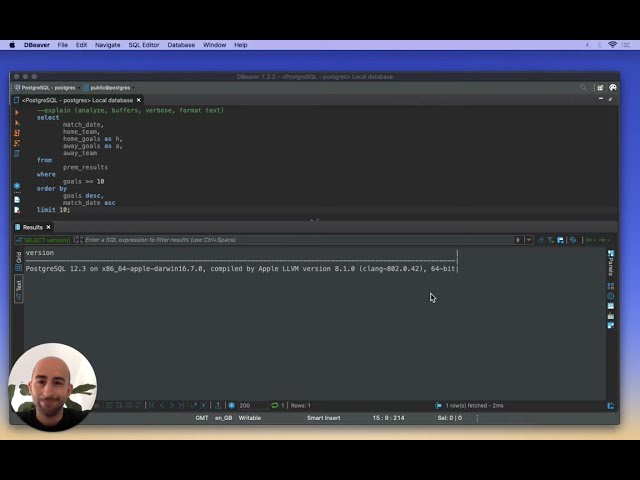Image resolution: width=640 pixels, height=480 pixels.
Task: Click the SQL filter expression input field
Action: click(x=298, y=240)
